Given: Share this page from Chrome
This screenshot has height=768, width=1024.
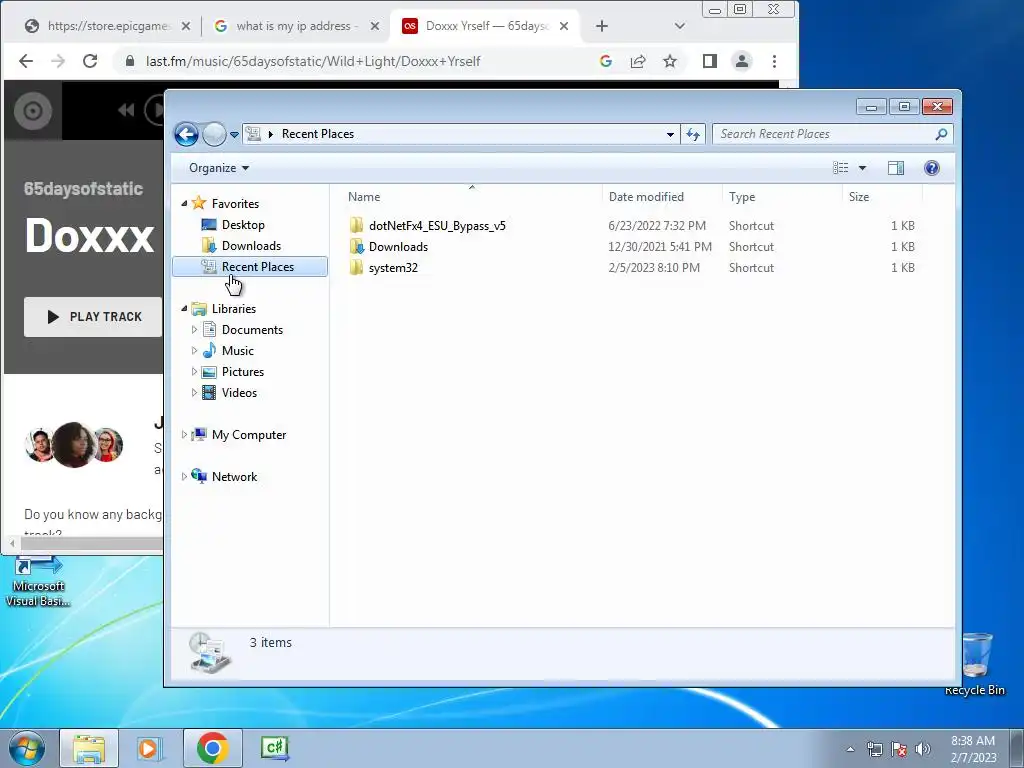Looking at the screenshot, I should [x=638, y=61].
